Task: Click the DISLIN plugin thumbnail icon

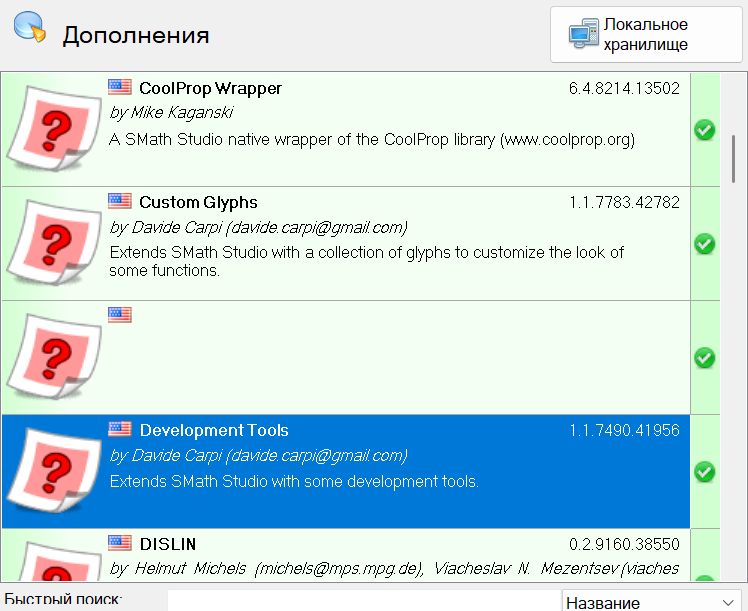Action: coord(51,565)
